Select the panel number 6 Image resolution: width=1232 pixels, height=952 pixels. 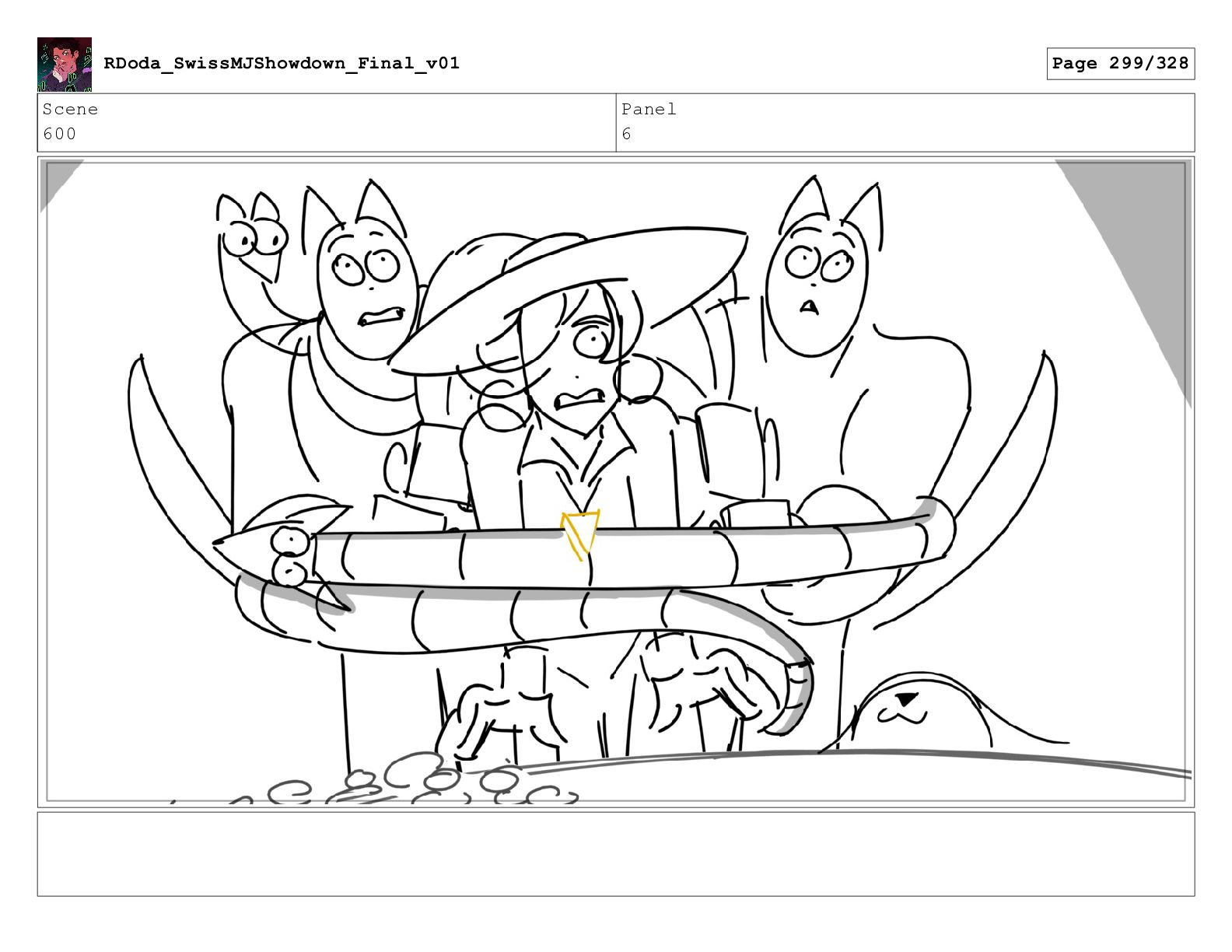pyautogui.click(x=626, y=134)
